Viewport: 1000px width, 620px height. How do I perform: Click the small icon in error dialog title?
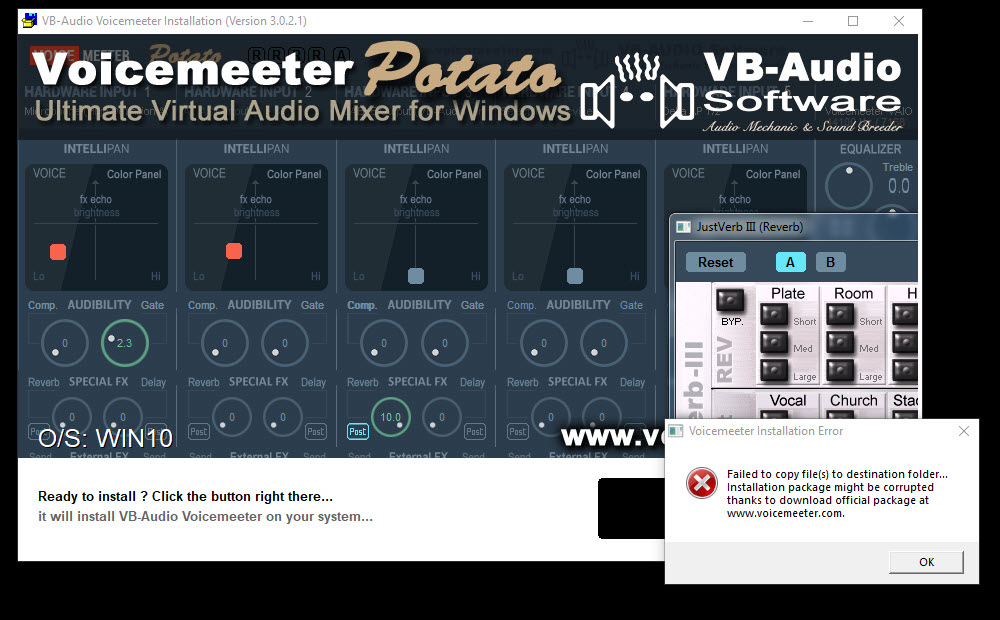pos(676,431)
